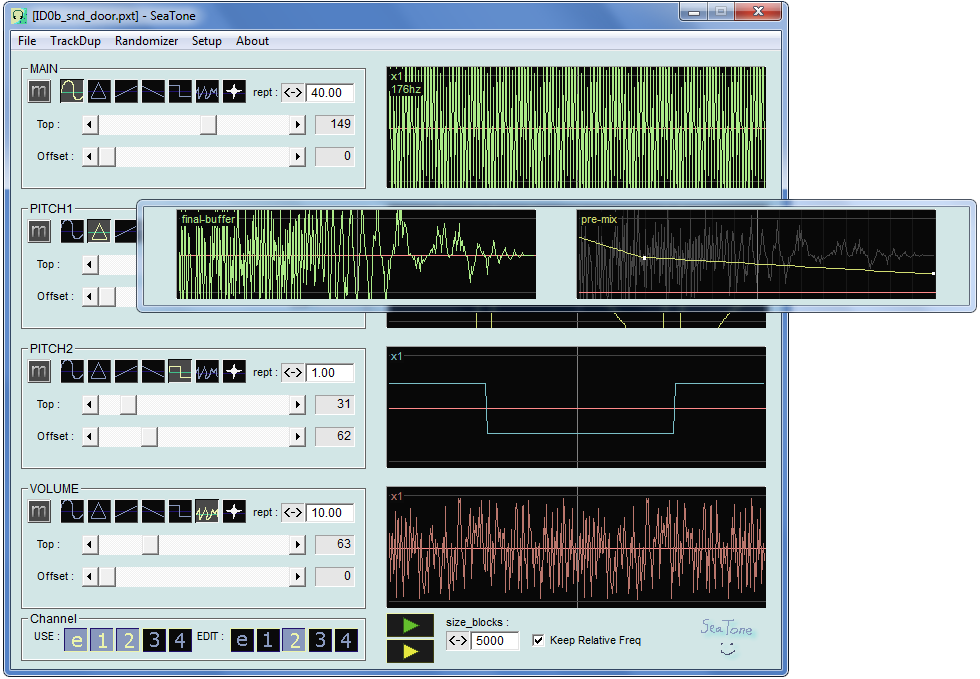Click the size_blocks arrows button
Viewport: 980px width, 679px height.
(x=458, y=640)
